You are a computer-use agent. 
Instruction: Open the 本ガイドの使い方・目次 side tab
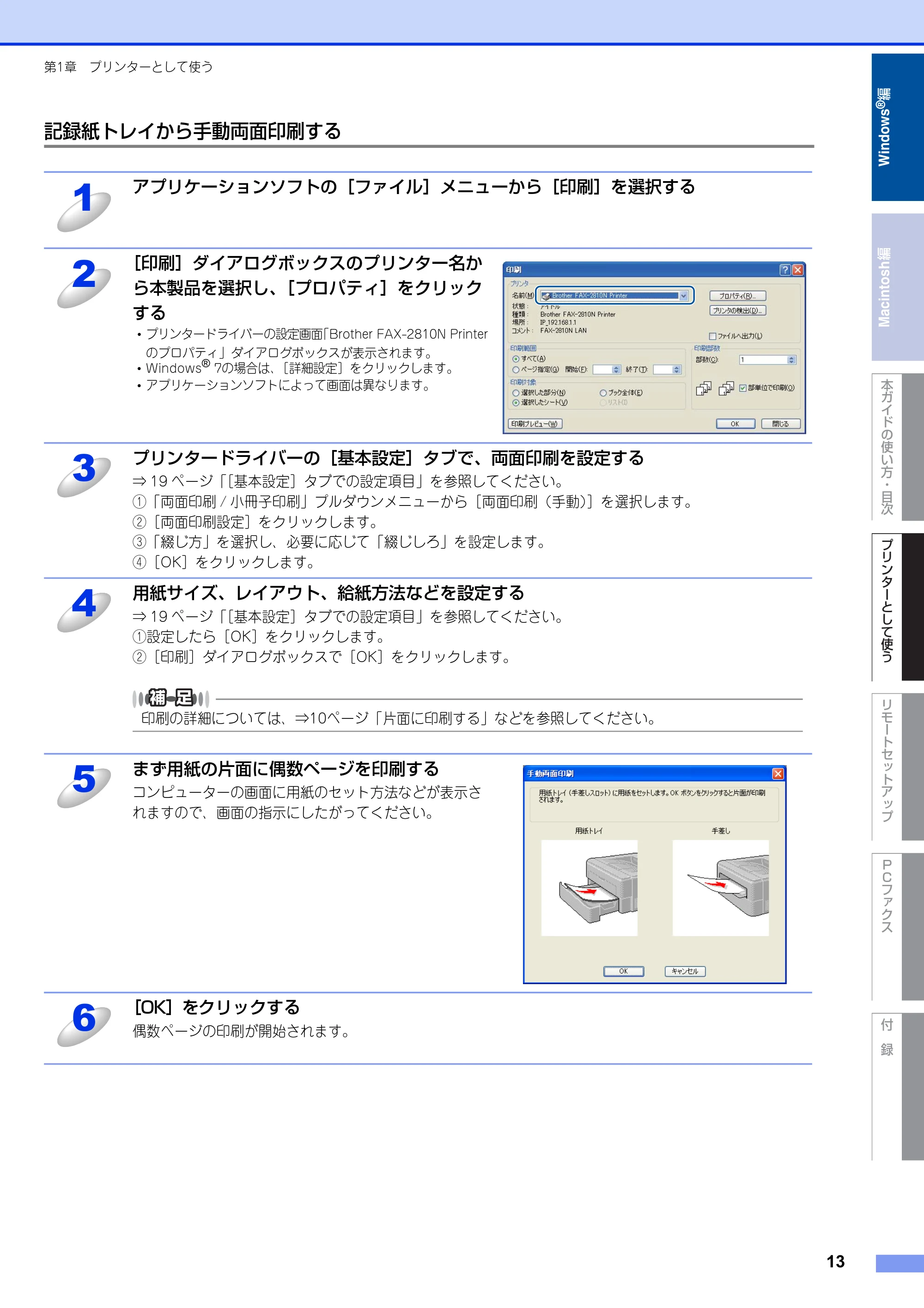coord(898,447)
